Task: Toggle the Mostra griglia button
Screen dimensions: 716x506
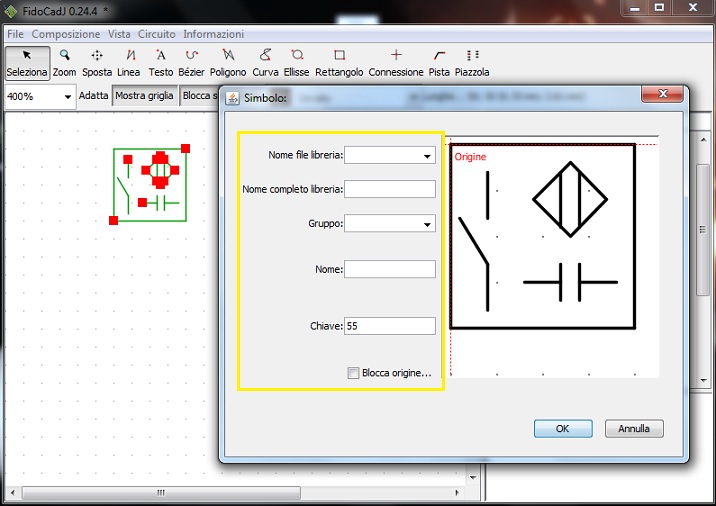Action: coord(145,96)
